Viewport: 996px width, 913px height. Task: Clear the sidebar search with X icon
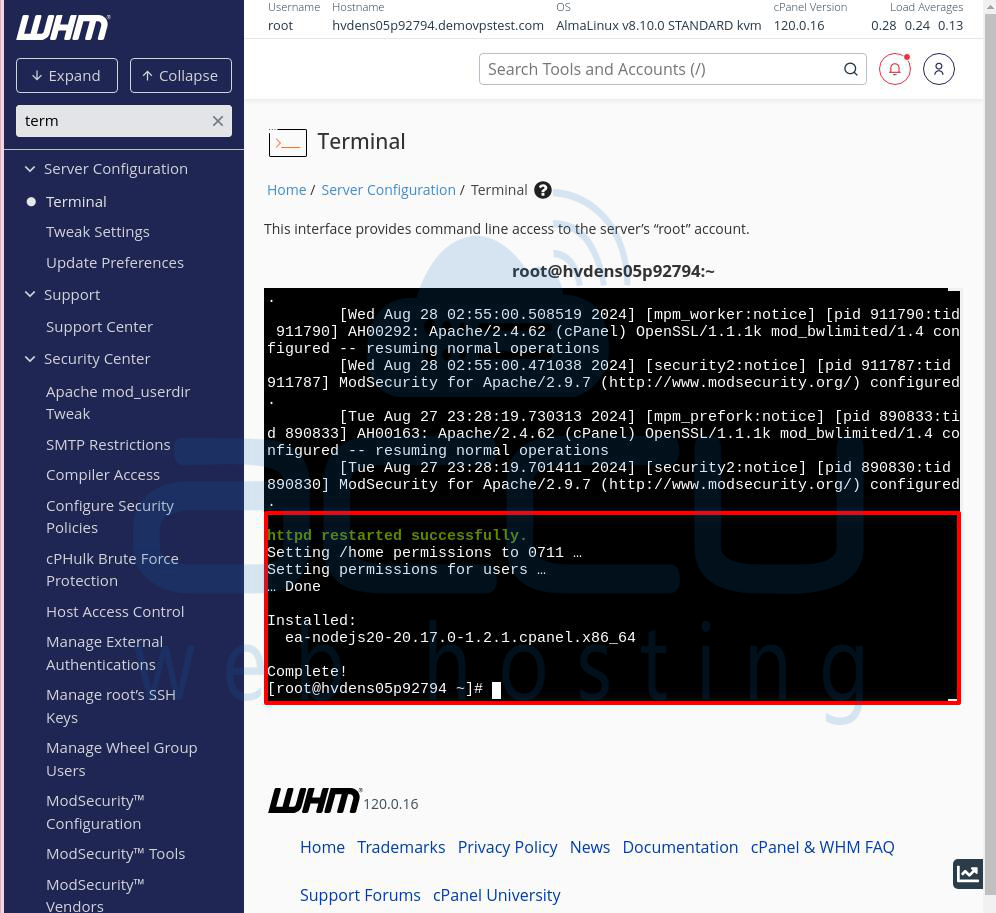(217, 121)
